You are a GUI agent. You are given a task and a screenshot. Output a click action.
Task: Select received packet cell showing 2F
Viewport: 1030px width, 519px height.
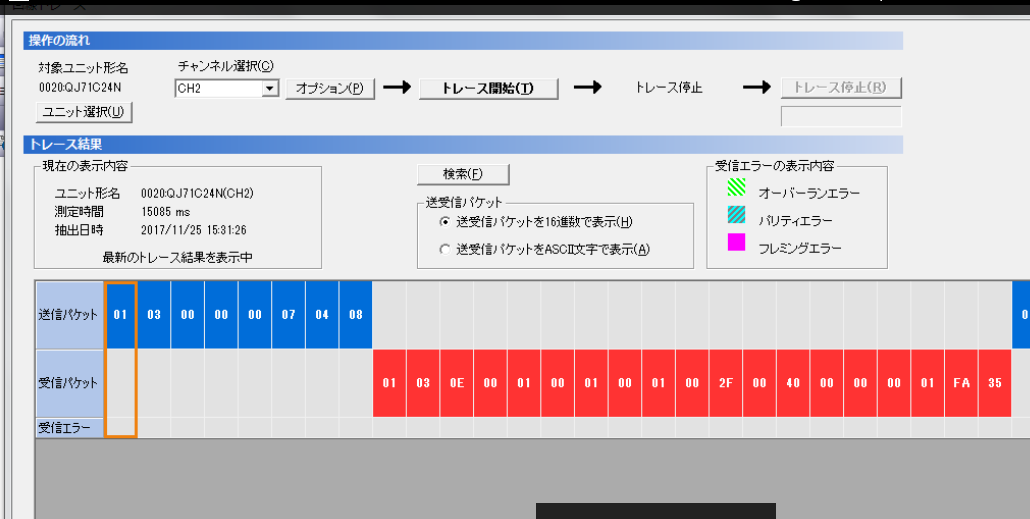pyautogui.click(x=725, y=382)
